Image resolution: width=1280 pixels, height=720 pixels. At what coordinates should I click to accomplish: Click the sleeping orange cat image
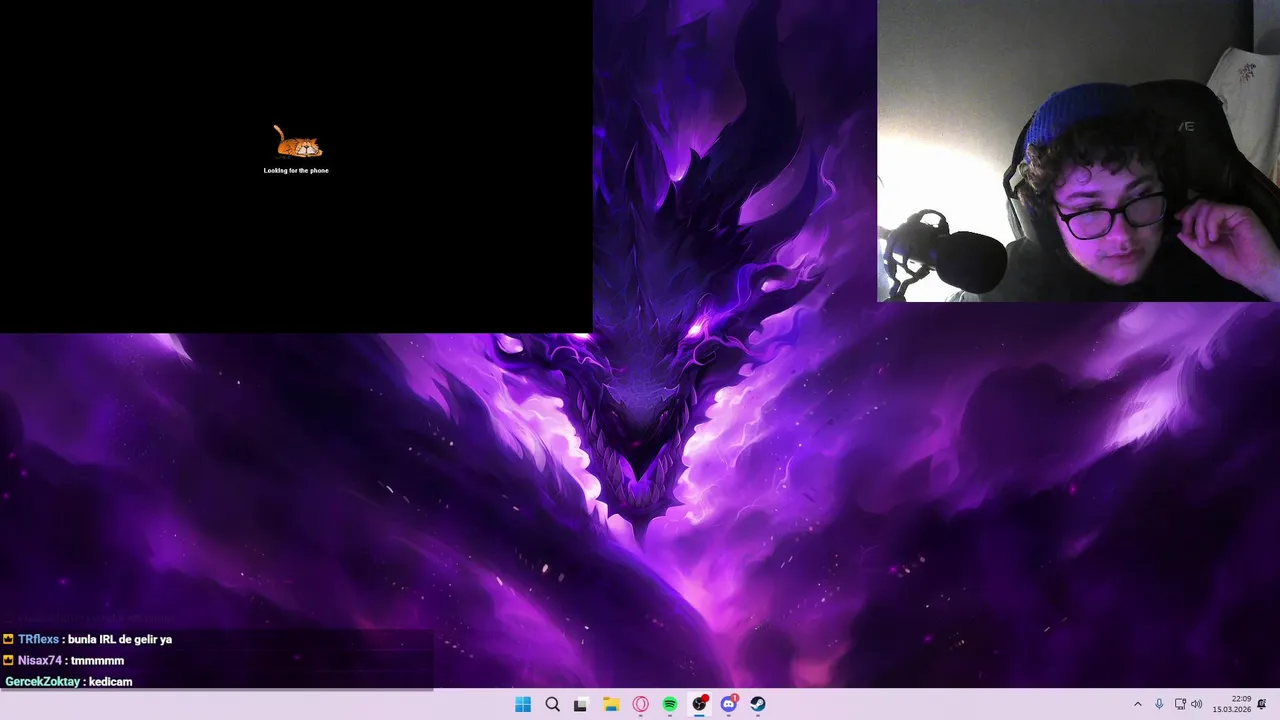tap(298, 142)
